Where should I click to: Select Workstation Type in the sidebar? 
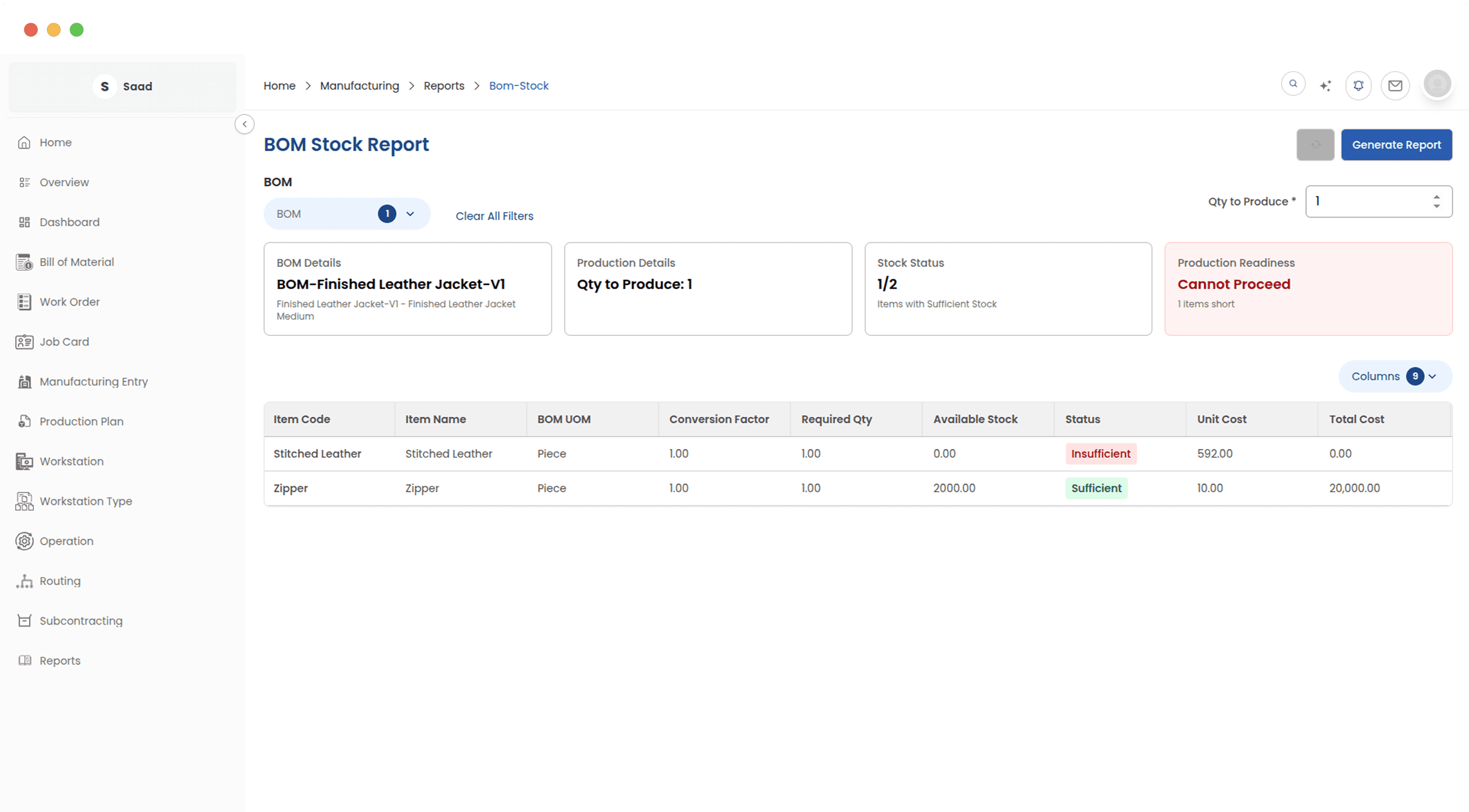85,501
